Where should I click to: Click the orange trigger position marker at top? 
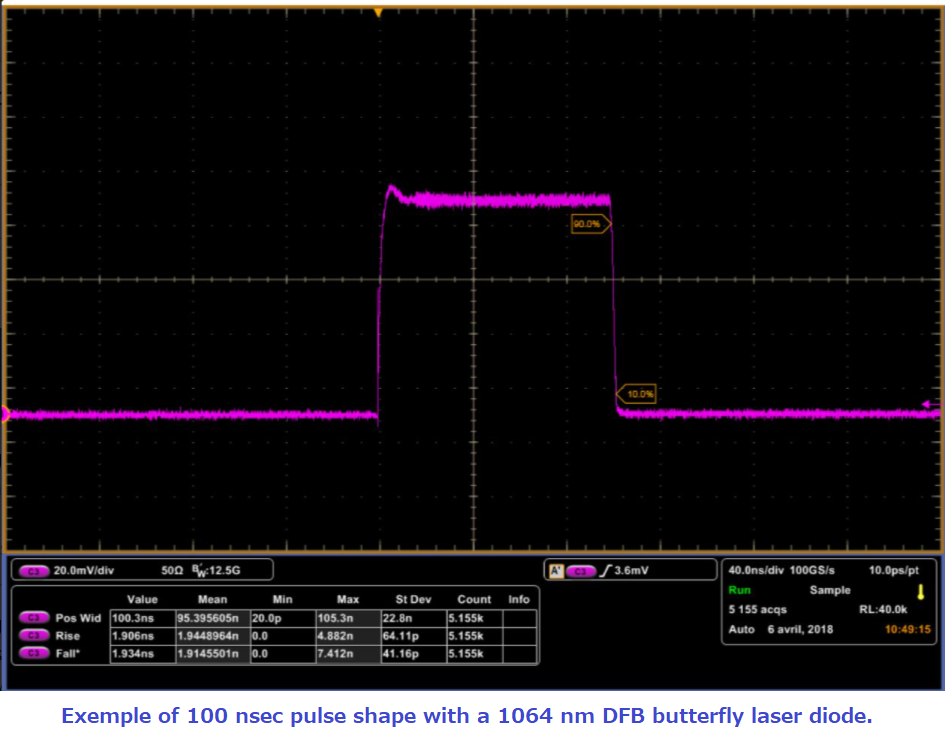tap(378, 13)
